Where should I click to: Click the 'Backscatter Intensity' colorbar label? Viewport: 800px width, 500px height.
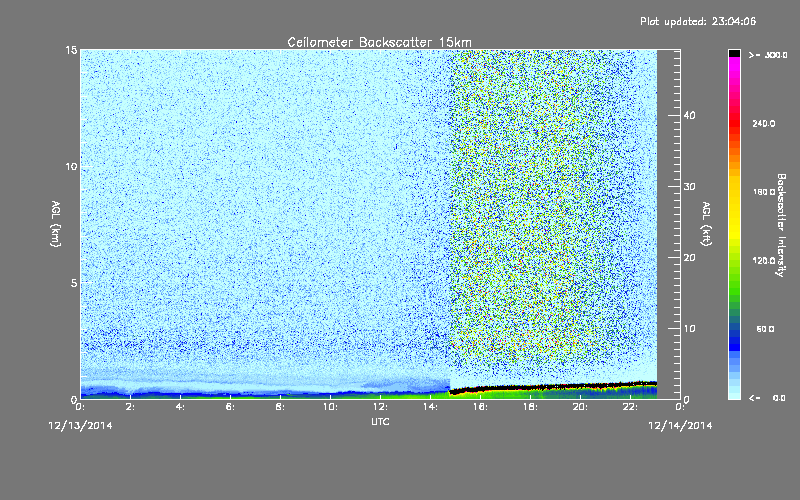[x=781, y=225]
